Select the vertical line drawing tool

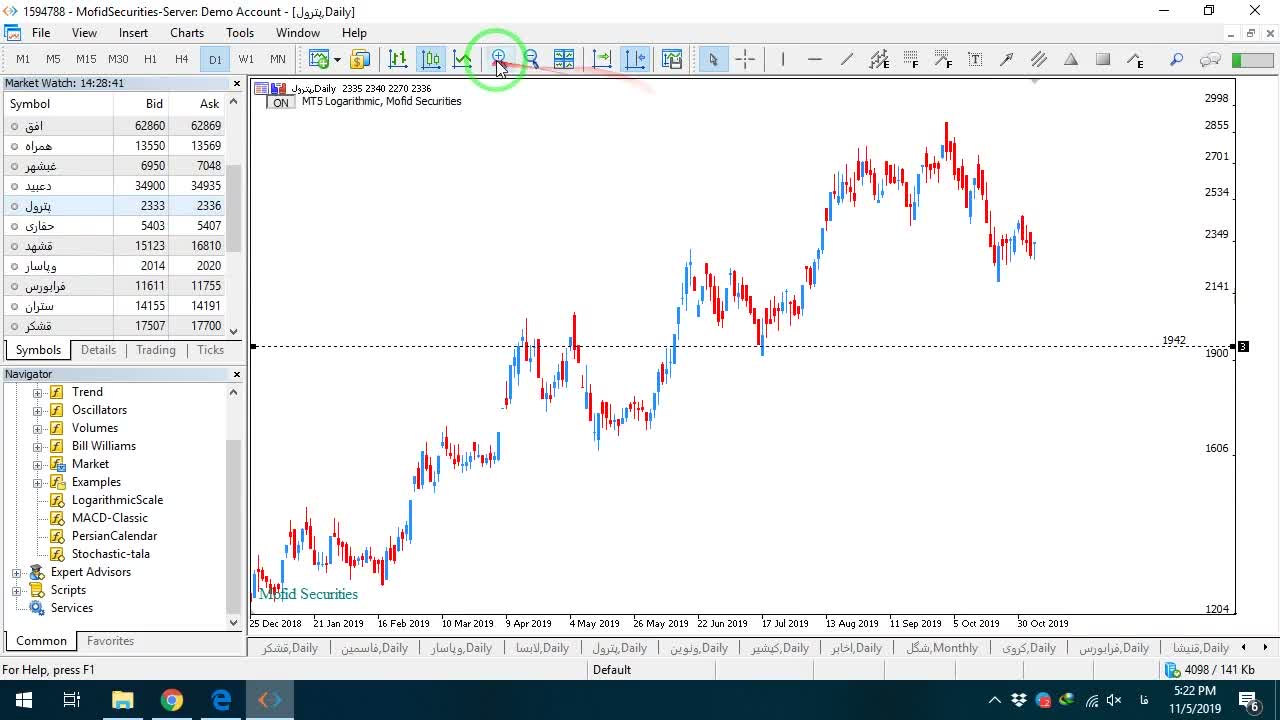(783, 59)
